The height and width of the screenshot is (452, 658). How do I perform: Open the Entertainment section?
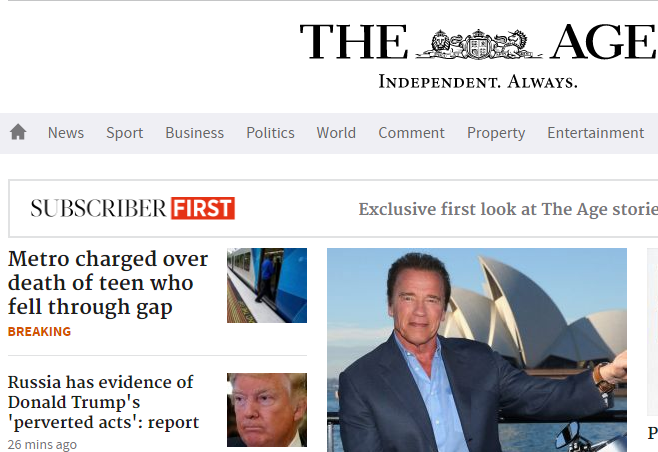[595, 133]
